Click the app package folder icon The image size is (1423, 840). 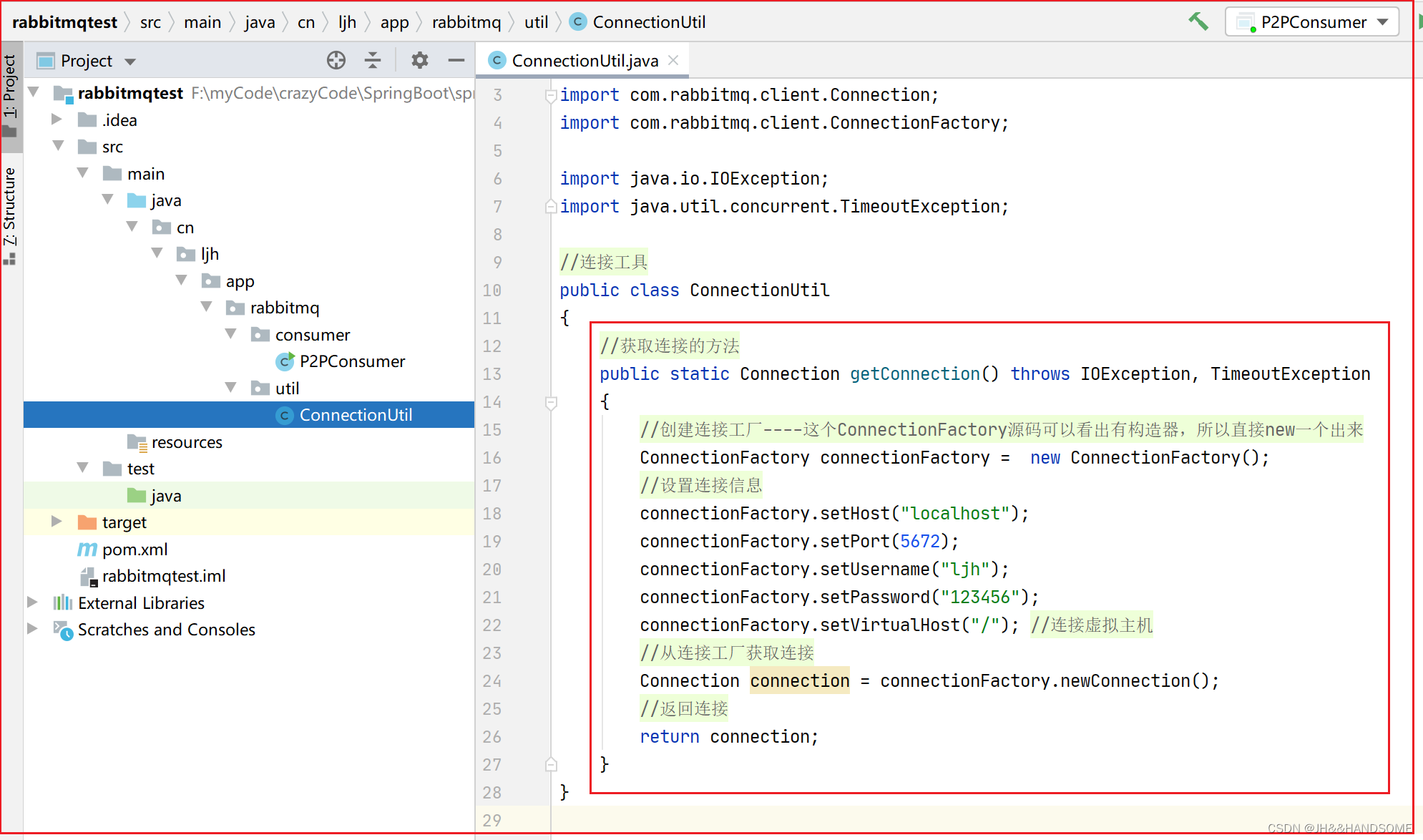coord(211,281)
